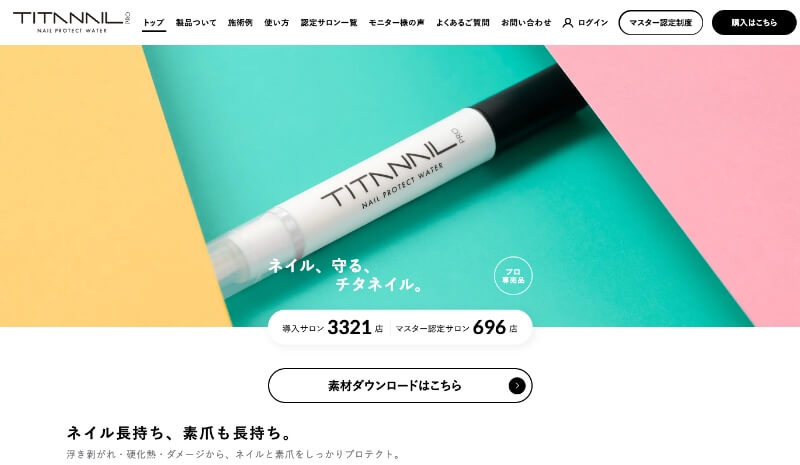Click the user login person icon
Screen dimensions: 800x465
[568, 22]
